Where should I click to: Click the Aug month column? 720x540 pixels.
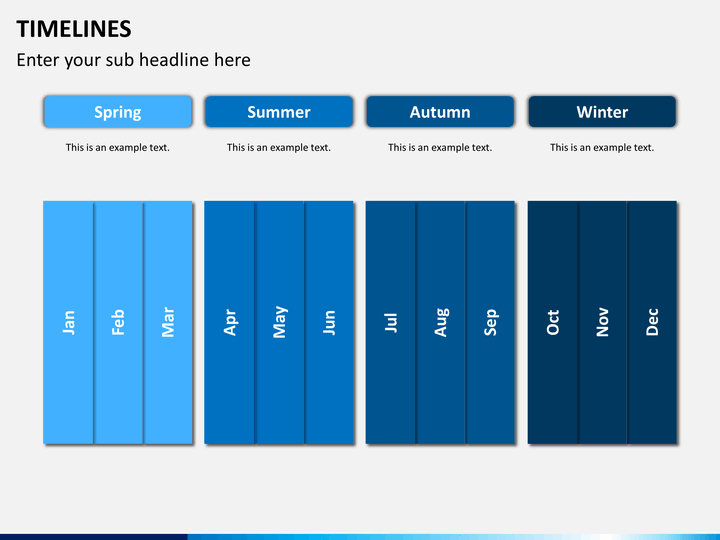pyautogui.click(x=441, y=322)
